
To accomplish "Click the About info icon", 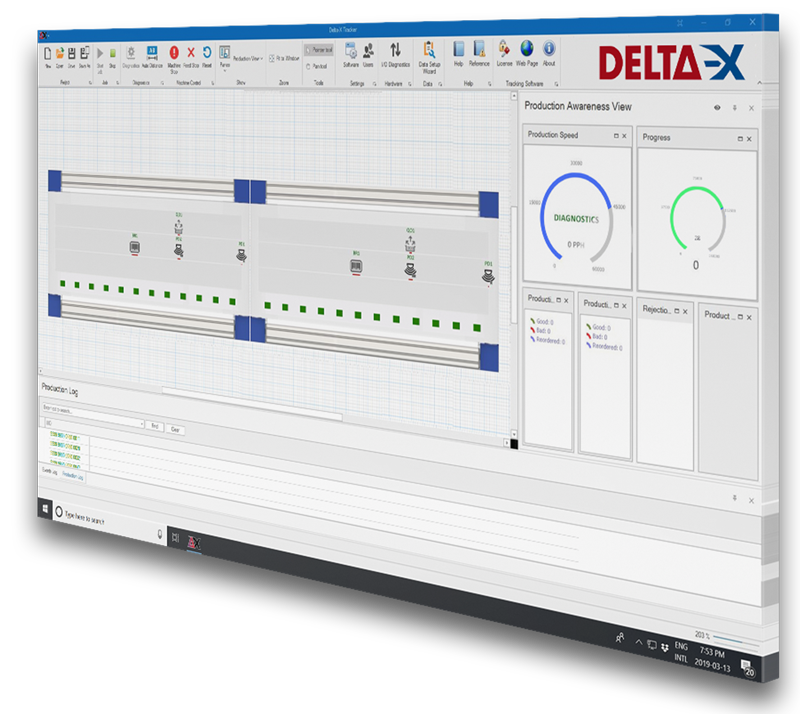I will point(549,48).
